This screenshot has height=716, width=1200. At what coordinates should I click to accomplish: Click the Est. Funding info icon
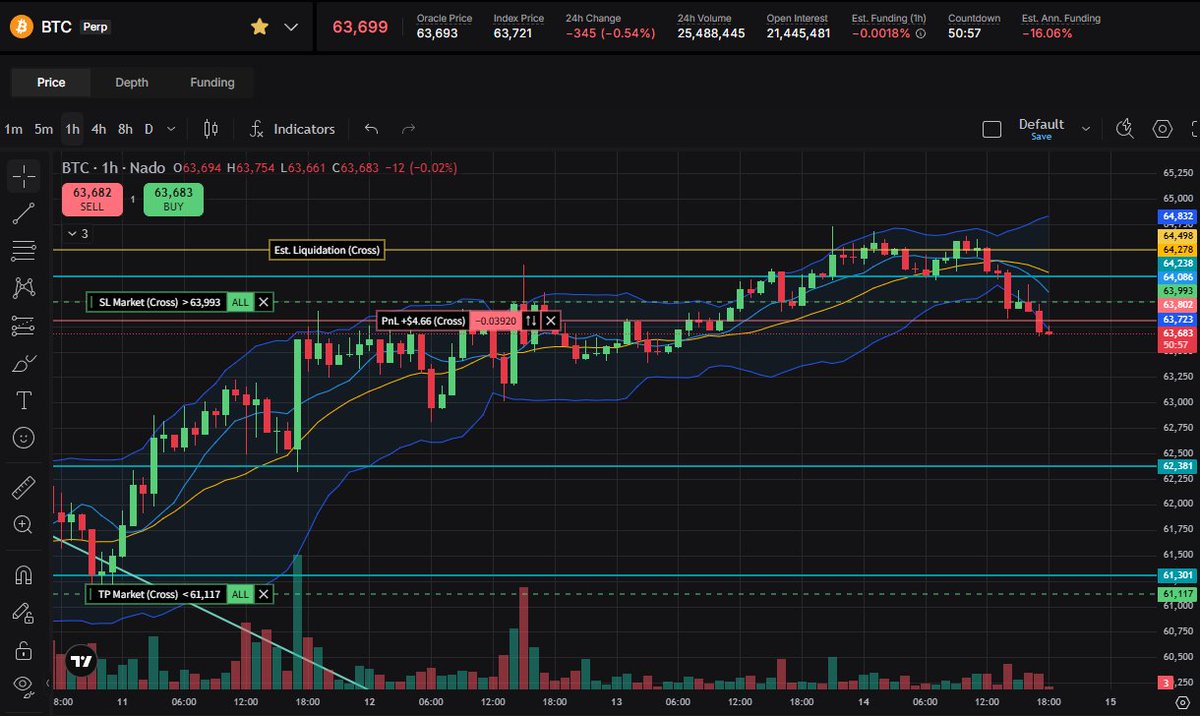[920, 33]
